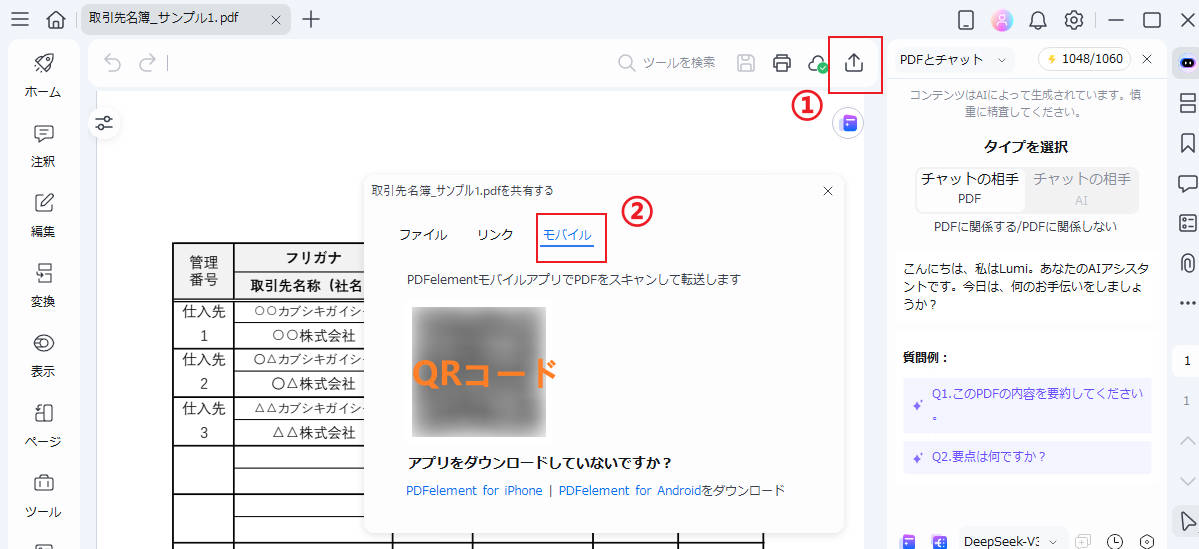The image size is (1199, 549).
Task: Click the share/upload icon in the toolbar
Action: pos(854,63)
